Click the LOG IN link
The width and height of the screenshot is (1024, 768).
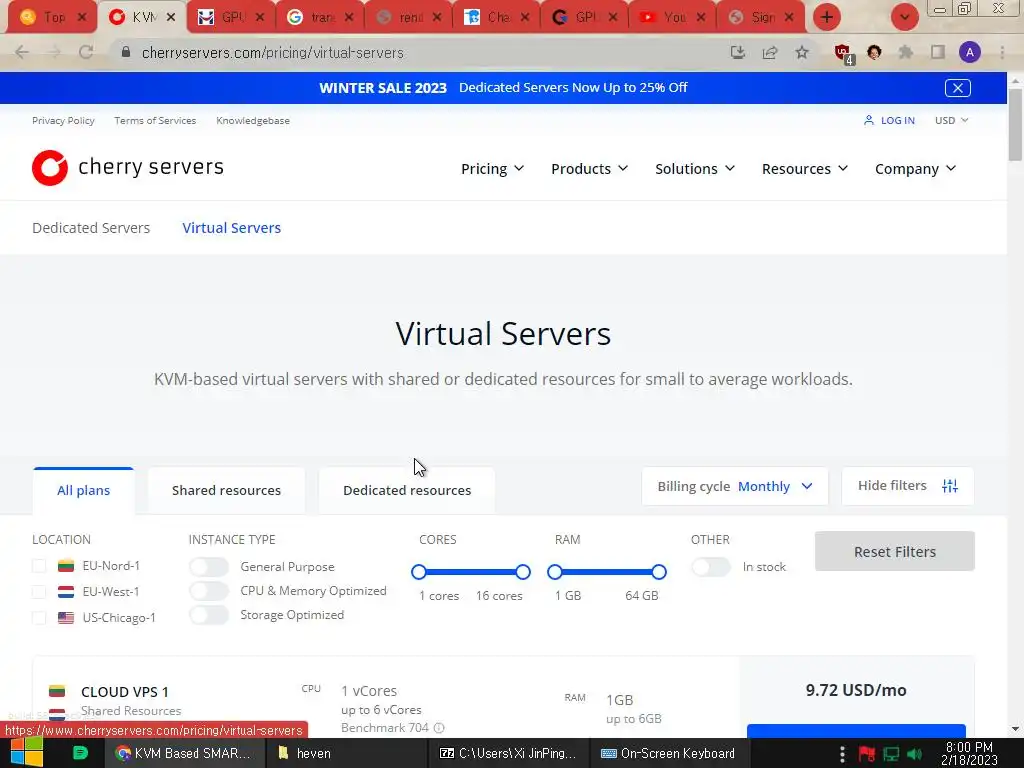tap(897, 120)
